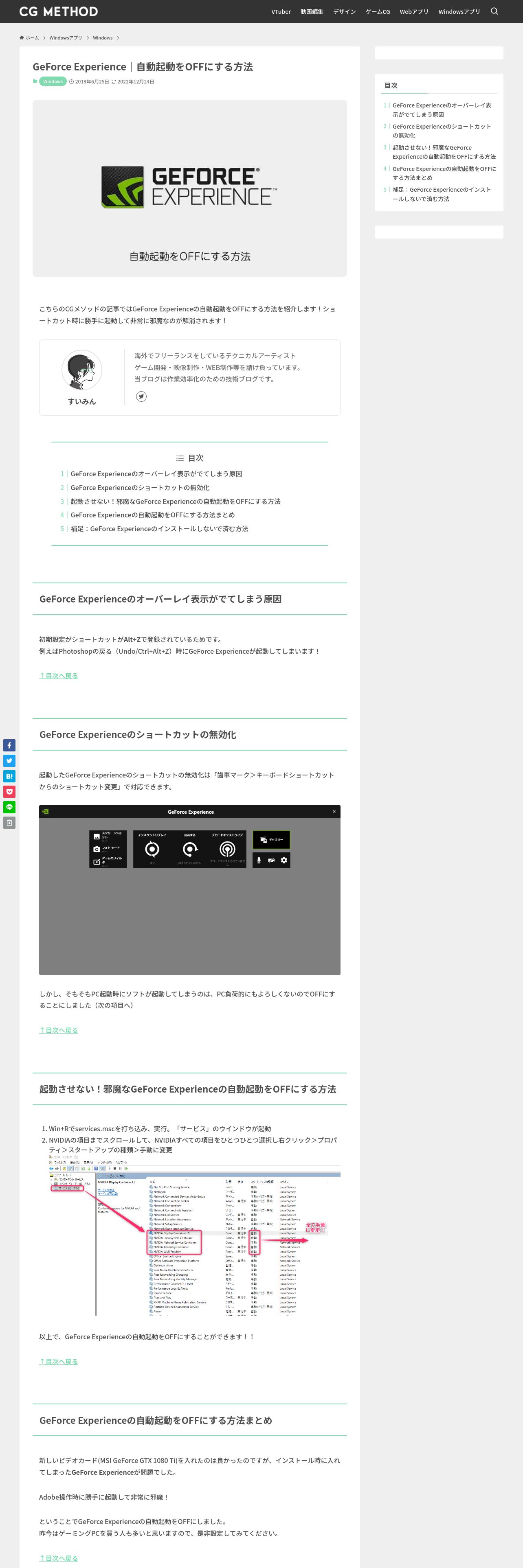The image size is (523, 1568).
Task: Jump to TOC item 5 補足
Action: point(160,529)
